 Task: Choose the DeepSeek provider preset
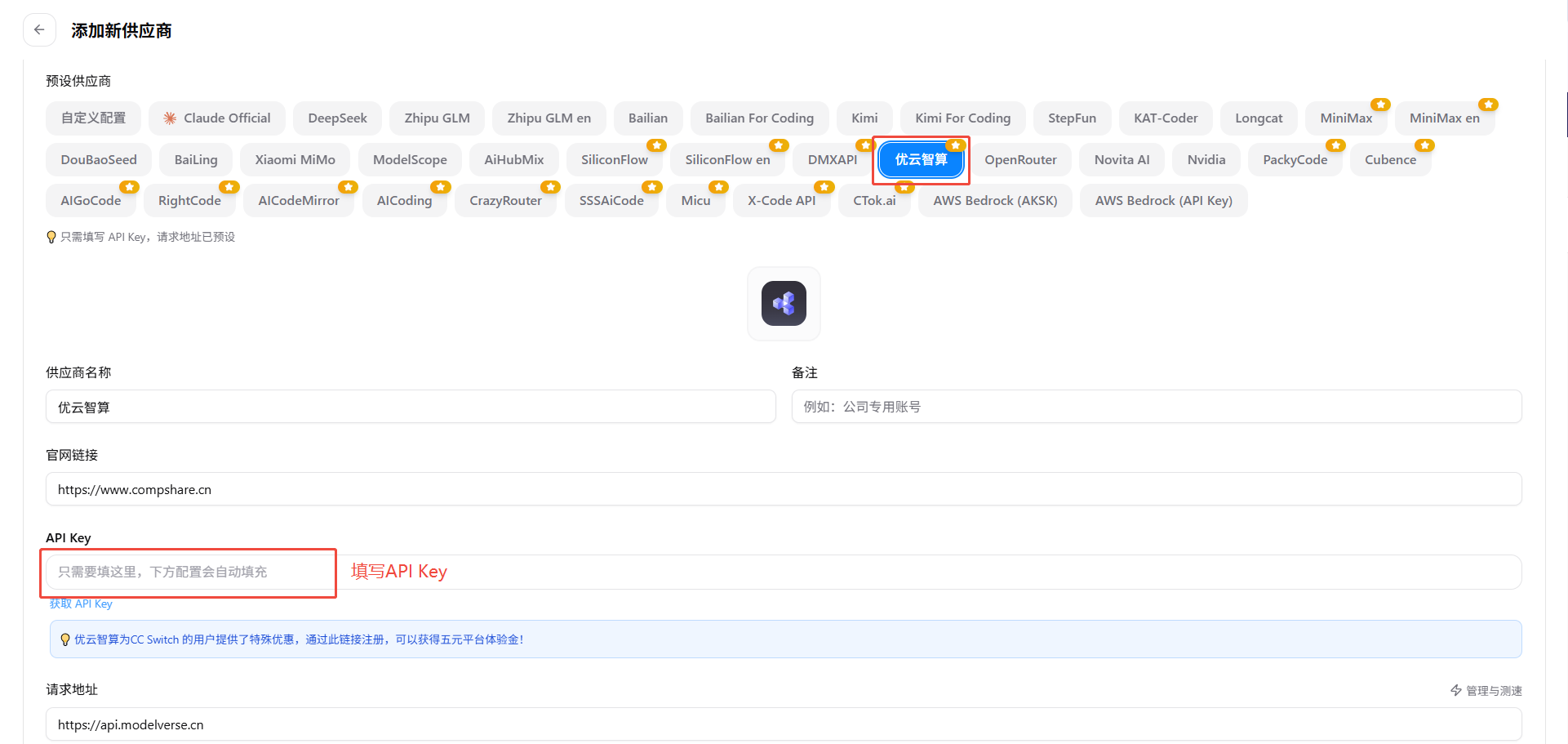point(337,118)
